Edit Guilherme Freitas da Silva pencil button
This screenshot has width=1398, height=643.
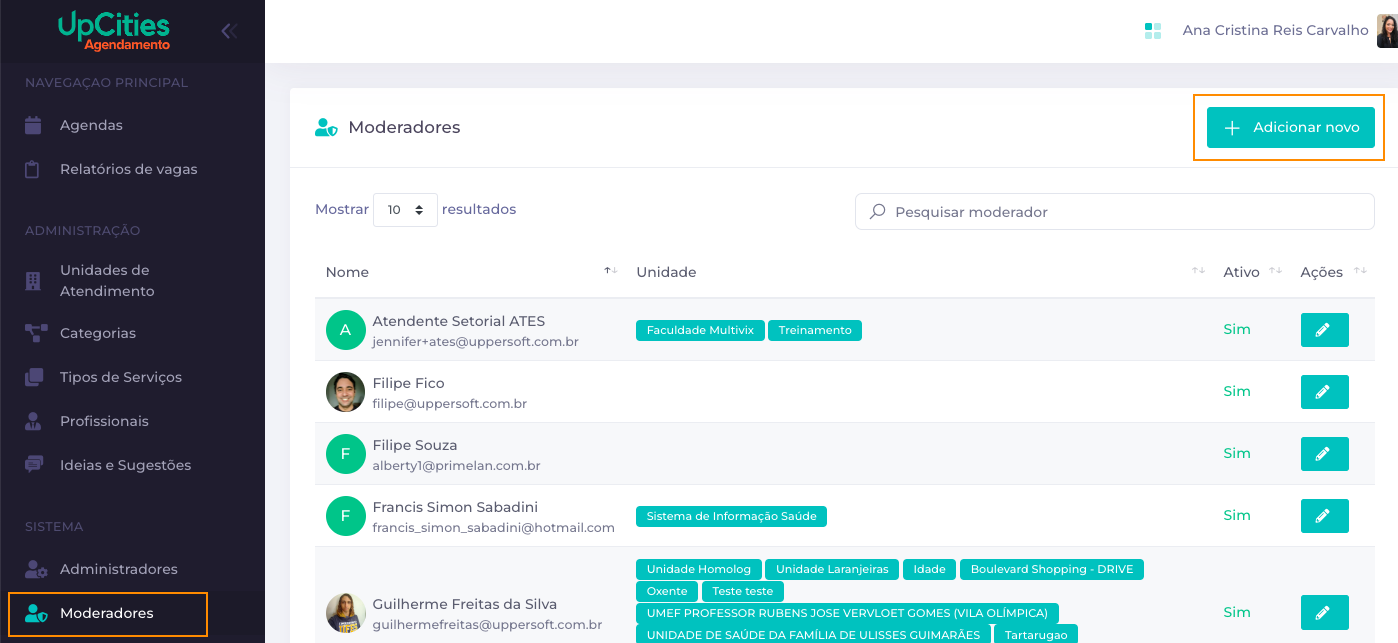click(x=1324, y=612)
